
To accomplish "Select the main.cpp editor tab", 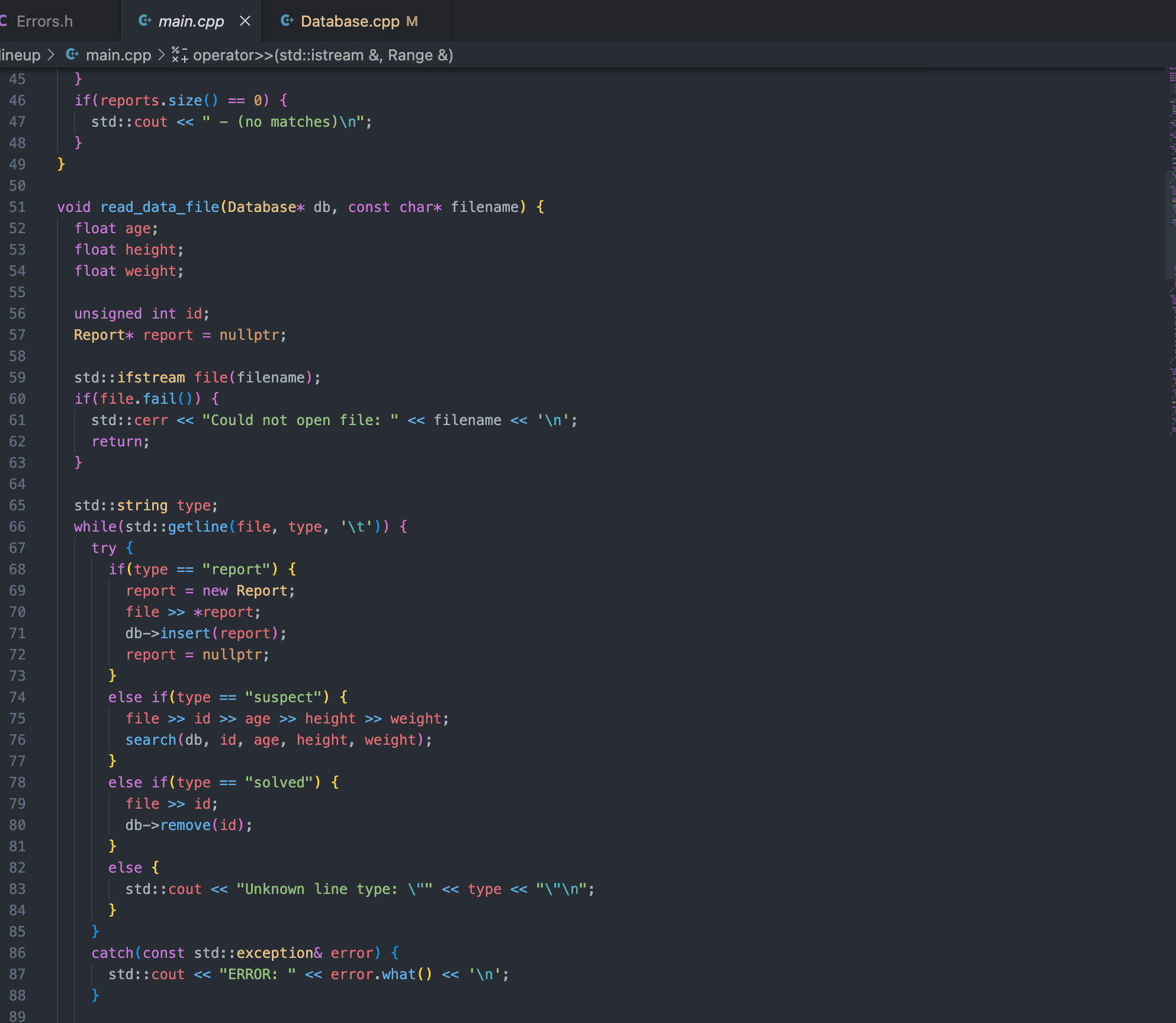I will pyautogui.click(x=191, y=21).
